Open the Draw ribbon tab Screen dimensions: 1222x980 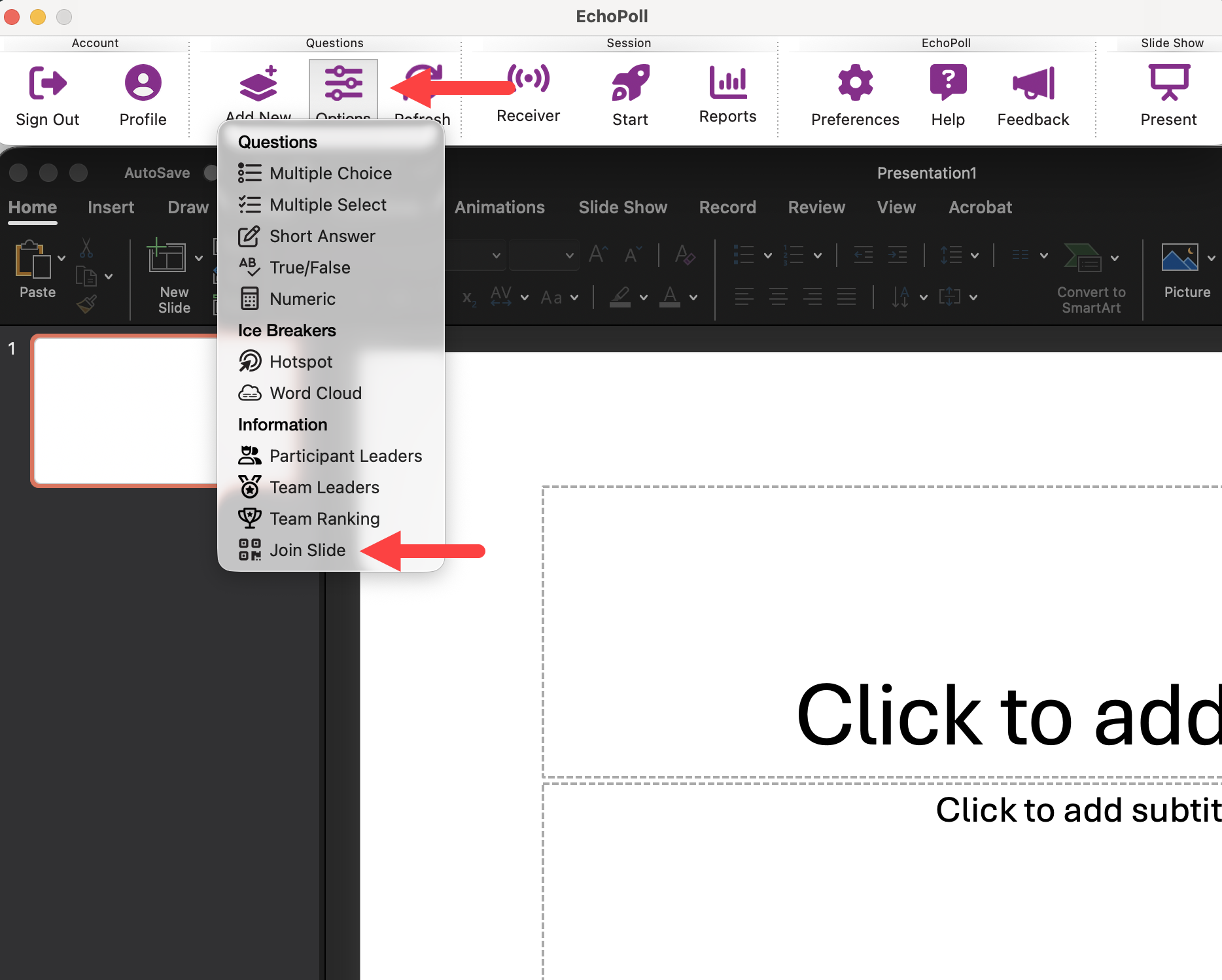[188, 207]
